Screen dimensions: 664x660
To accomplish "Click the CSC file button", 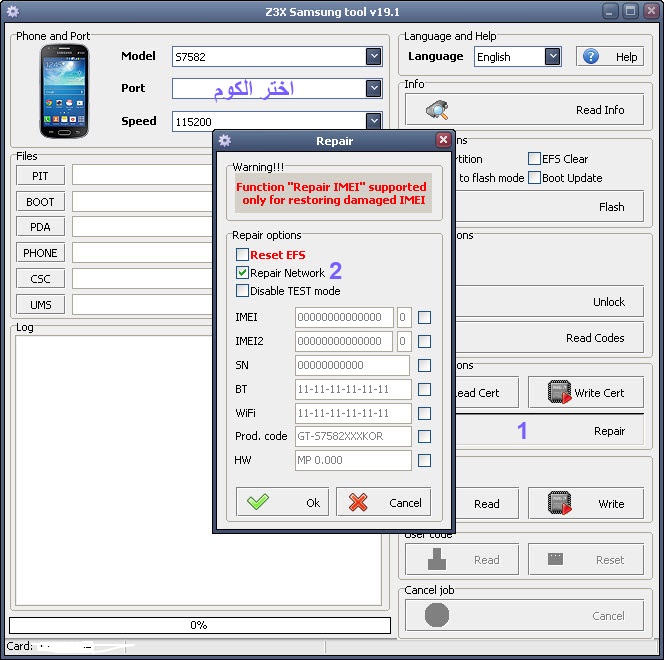I will pyautogui.click(x=40, y=279).
